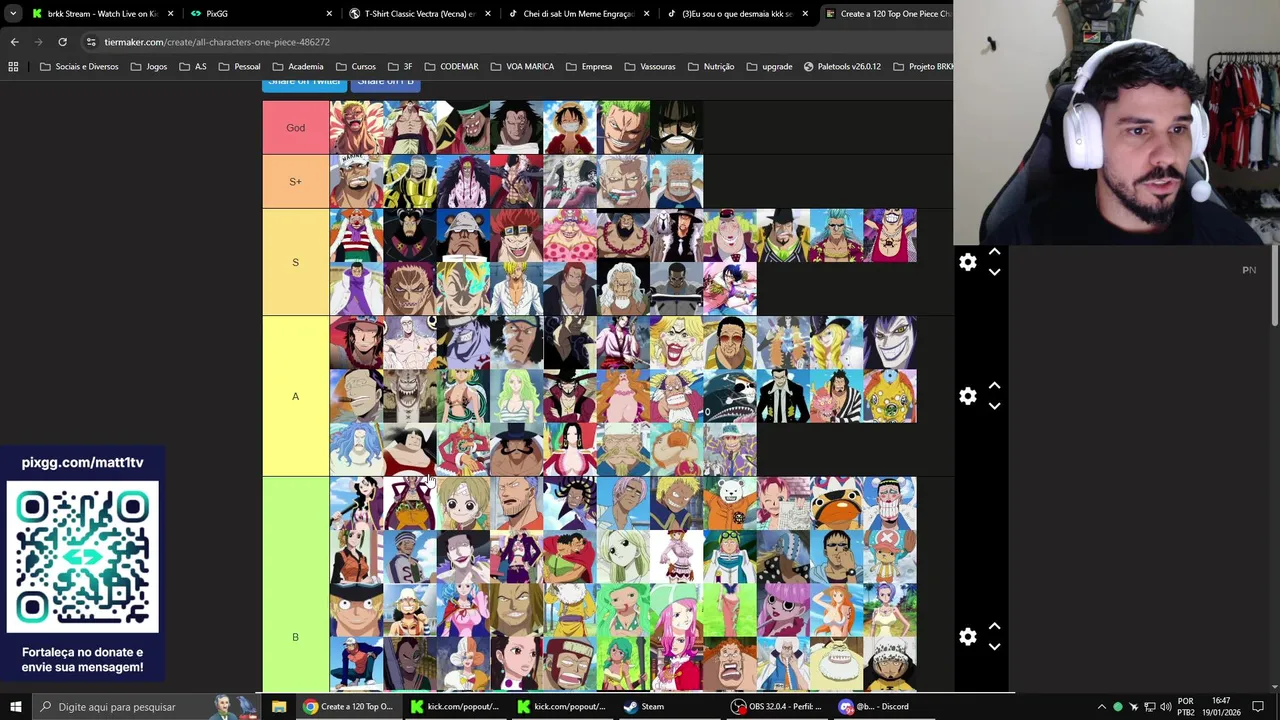Open the Academia bookmark folder
The height and width of the screenshot is (720, 1280).
(297, 67)
